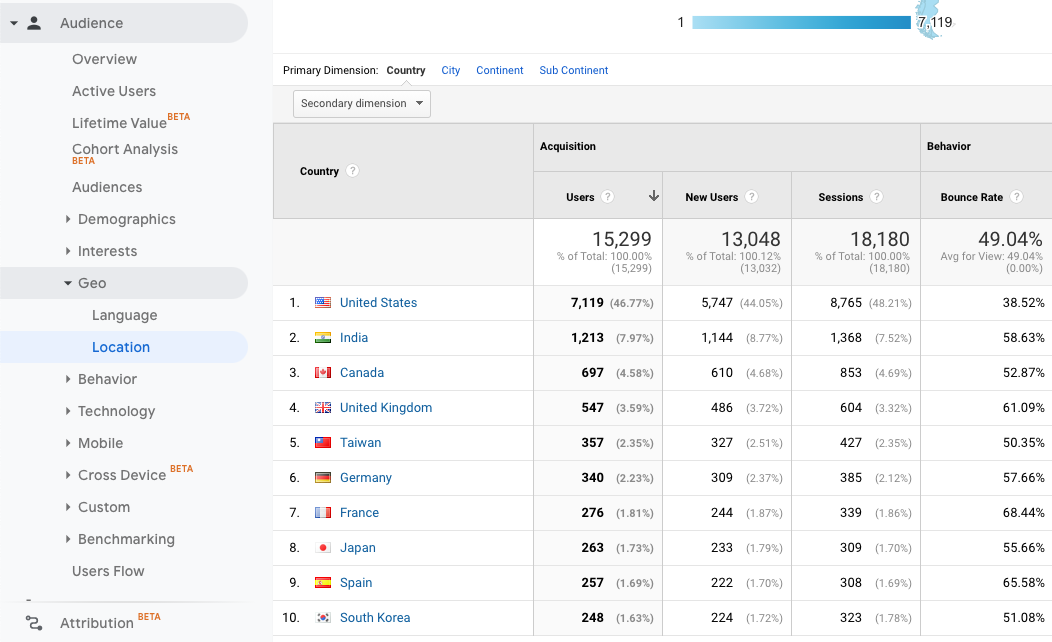
Task: Click the France flag icon
Action: 323,513
